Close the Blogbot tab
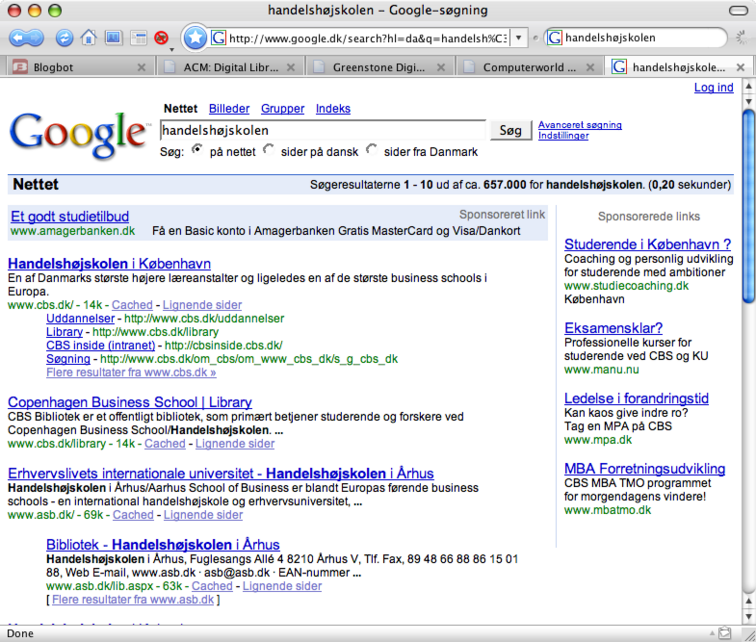 click(141, 68)
